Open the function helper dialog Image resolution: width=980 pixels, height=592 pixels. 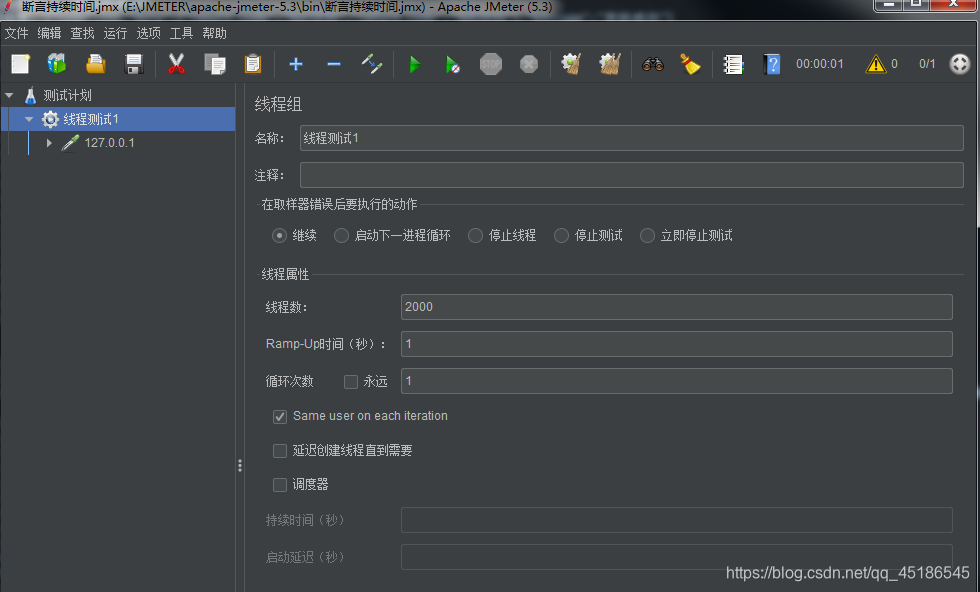click(x=734, y=64)
